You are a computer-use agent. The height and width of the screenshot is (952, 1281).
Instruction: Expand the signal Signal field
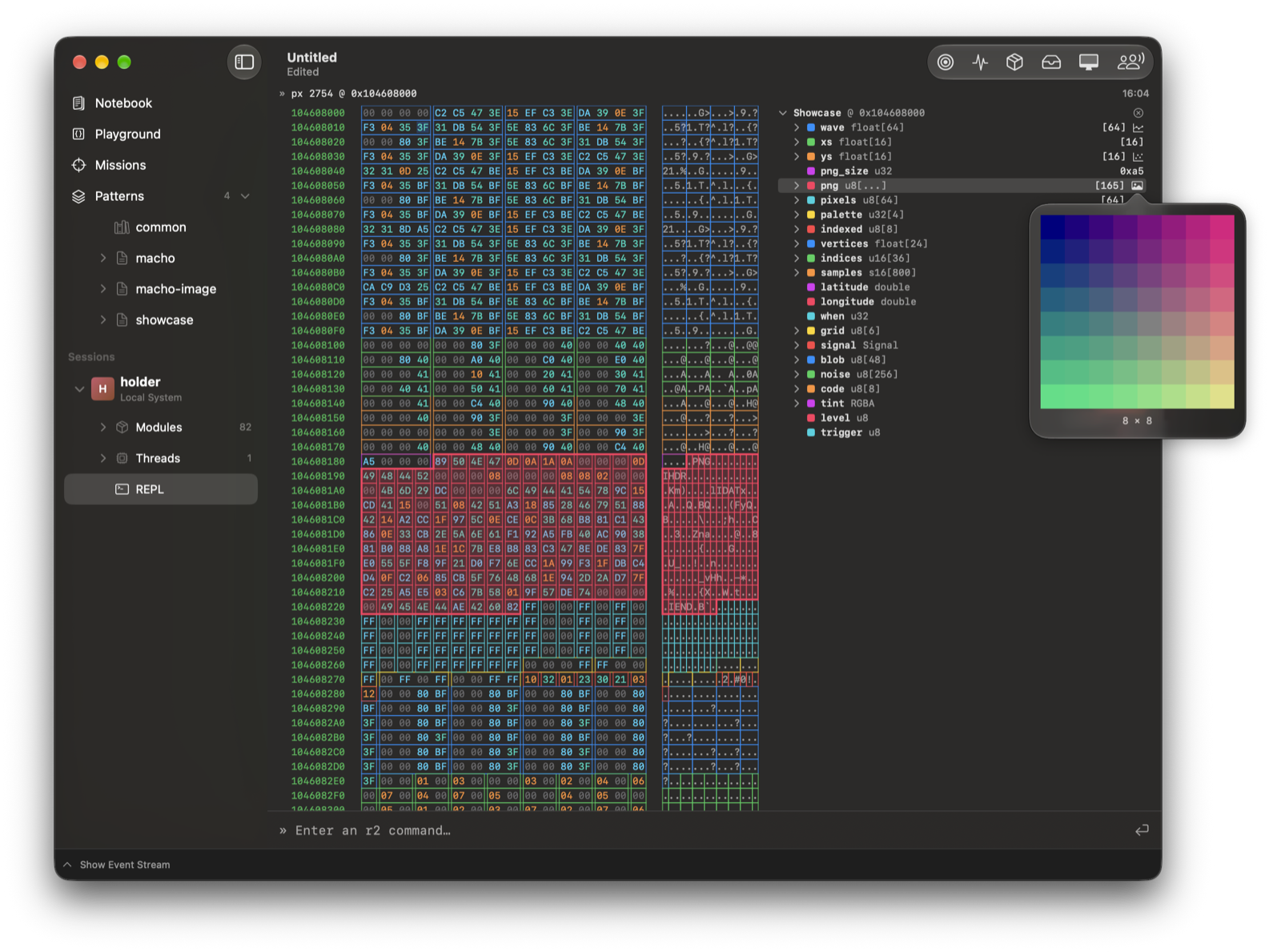tap(797, 346)
